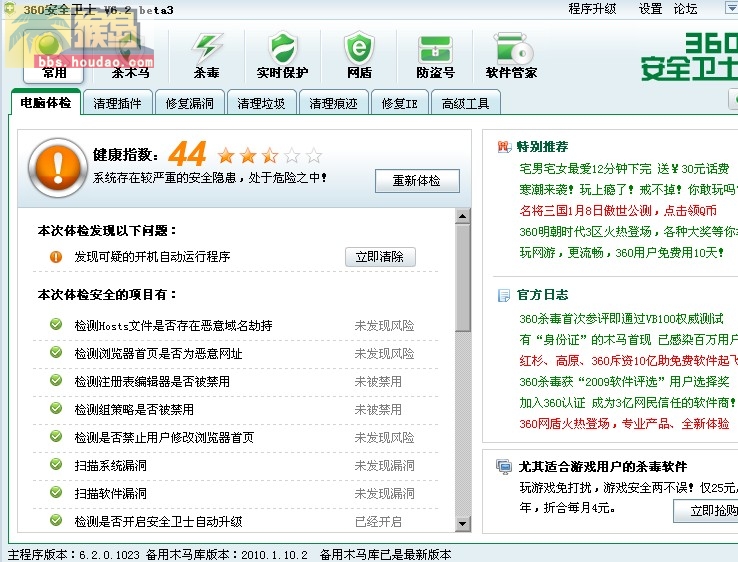738x562 pixels.
Task: Open the 实时保护 shield icon
Action: pyautogui.click(x=282, y=56)
